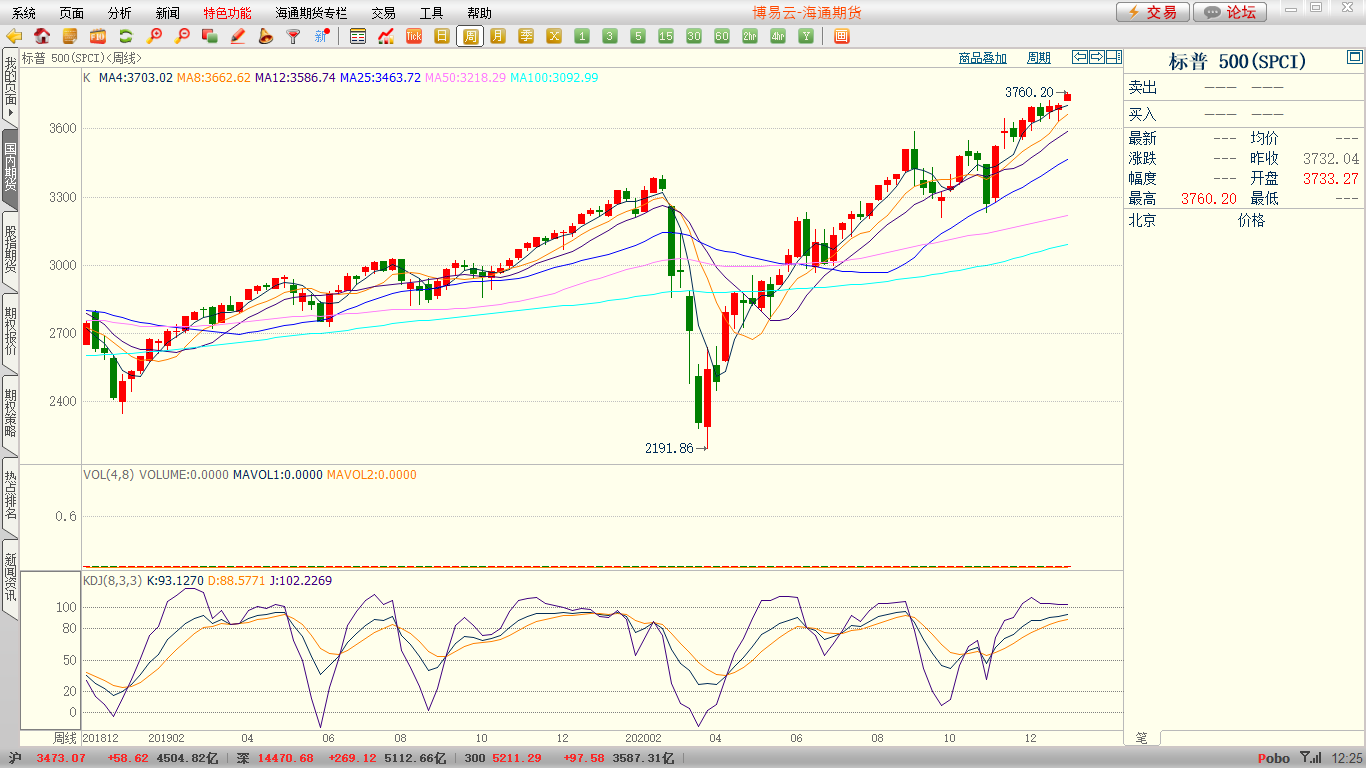The width and height of the screenshot is (1366, 768).
Task: Switch to 期权报价 sidebar tab
Action: click(10, 332)
